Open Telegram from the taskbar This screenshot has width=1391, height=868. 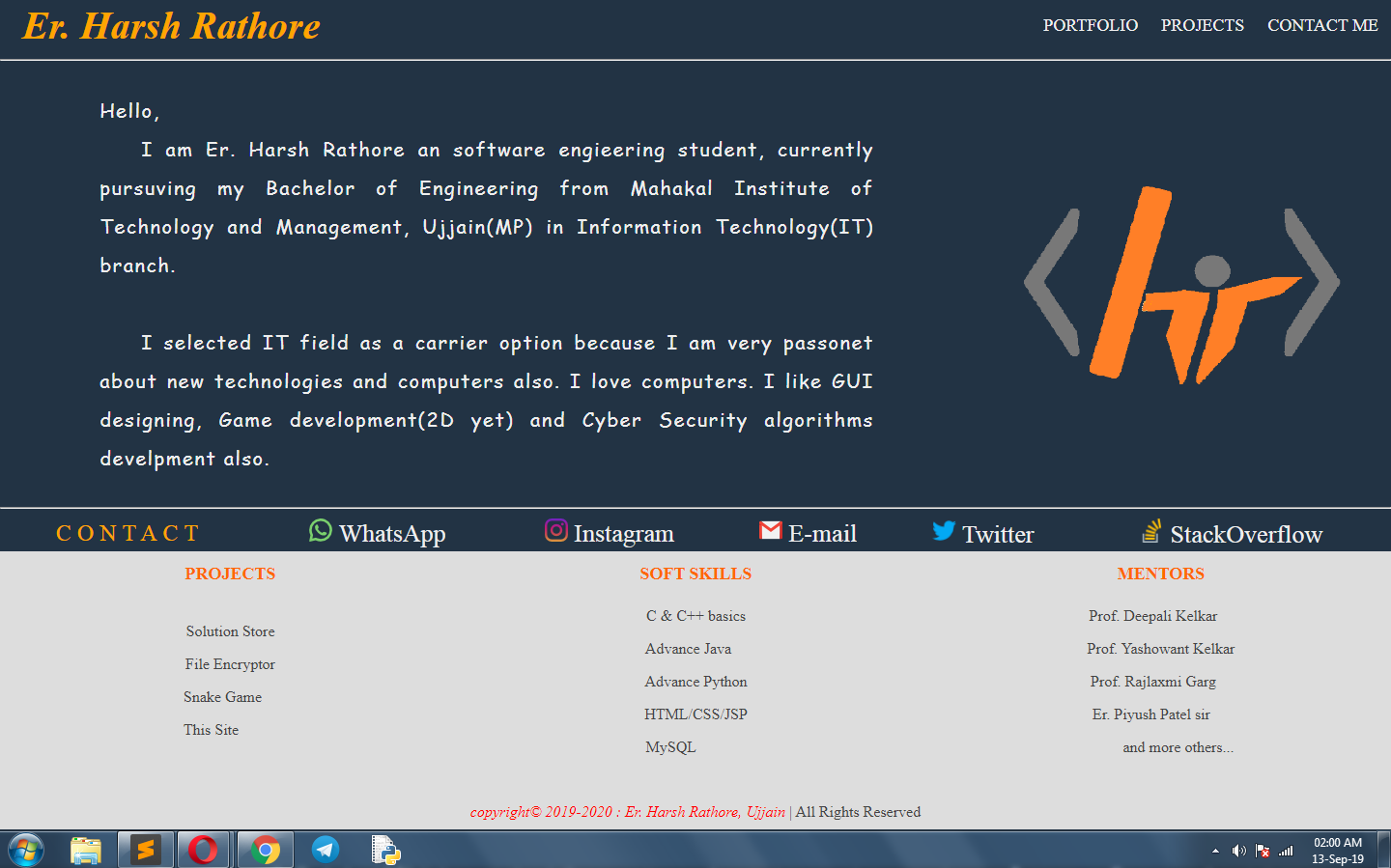[326, 850]
